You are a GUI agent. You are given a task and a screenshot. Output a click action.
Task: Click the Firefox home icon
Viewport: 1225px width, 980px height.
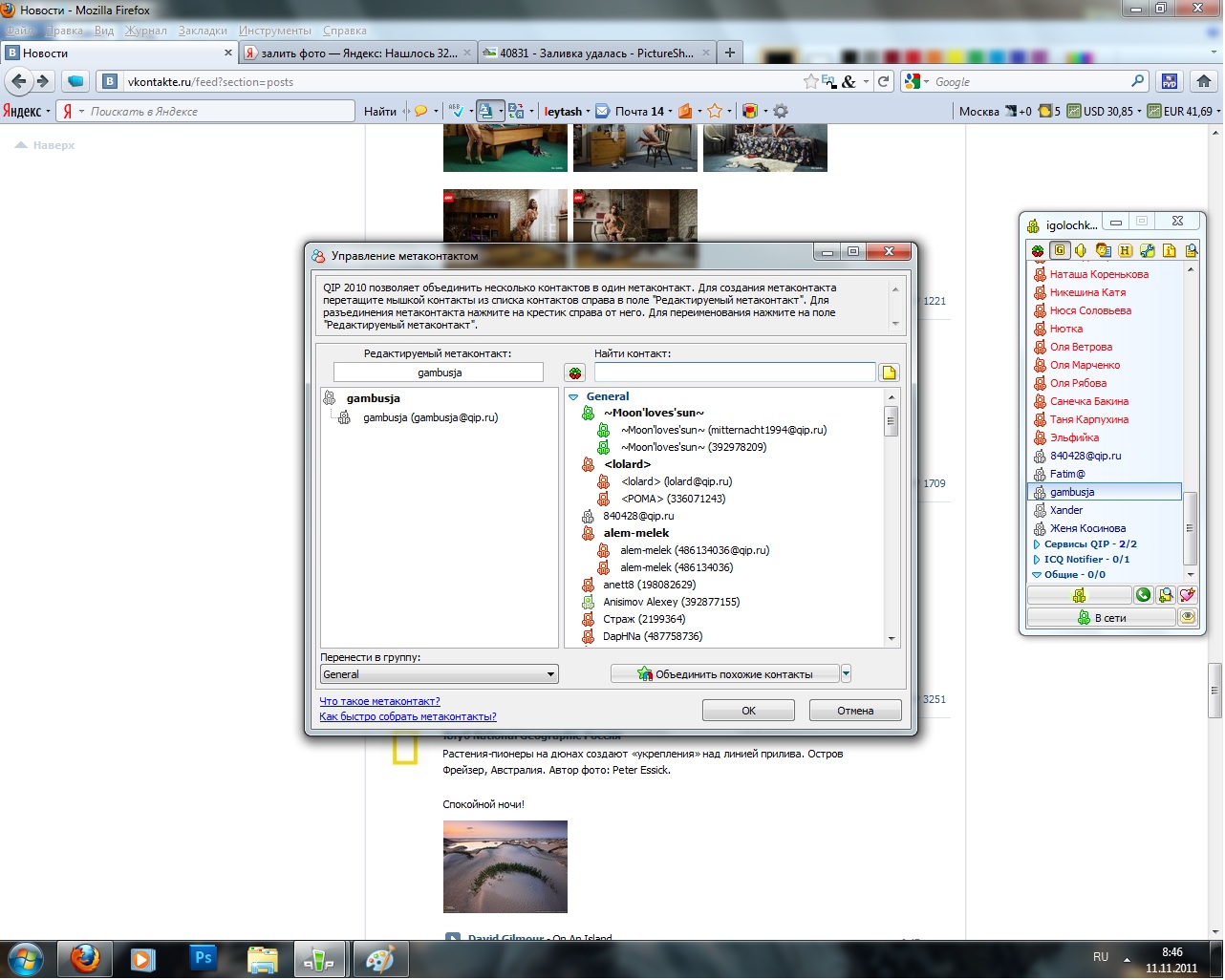(1203, 81)
